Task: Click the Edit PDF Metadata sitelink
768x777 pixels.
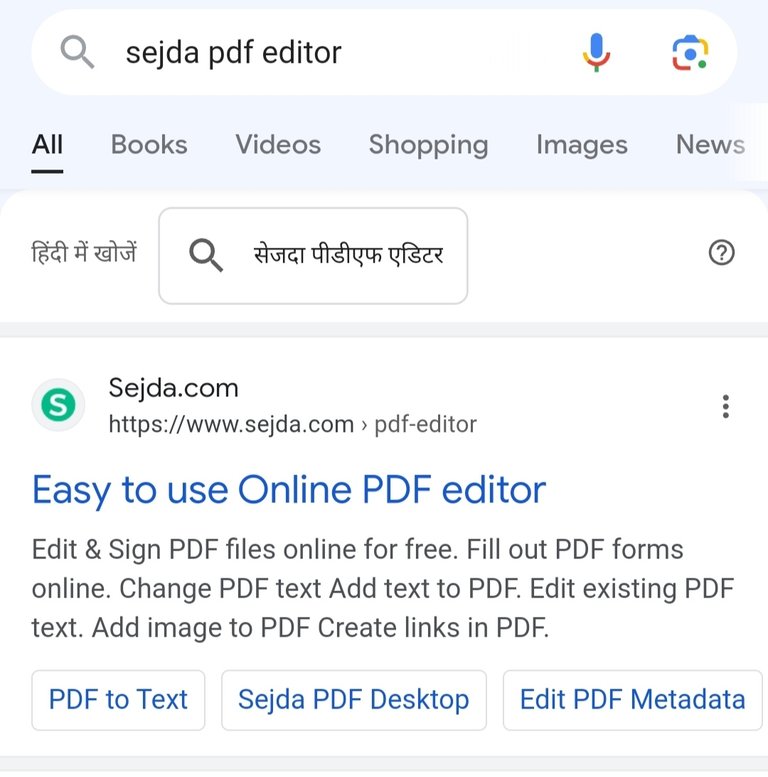Action: [x=632, y=700]
